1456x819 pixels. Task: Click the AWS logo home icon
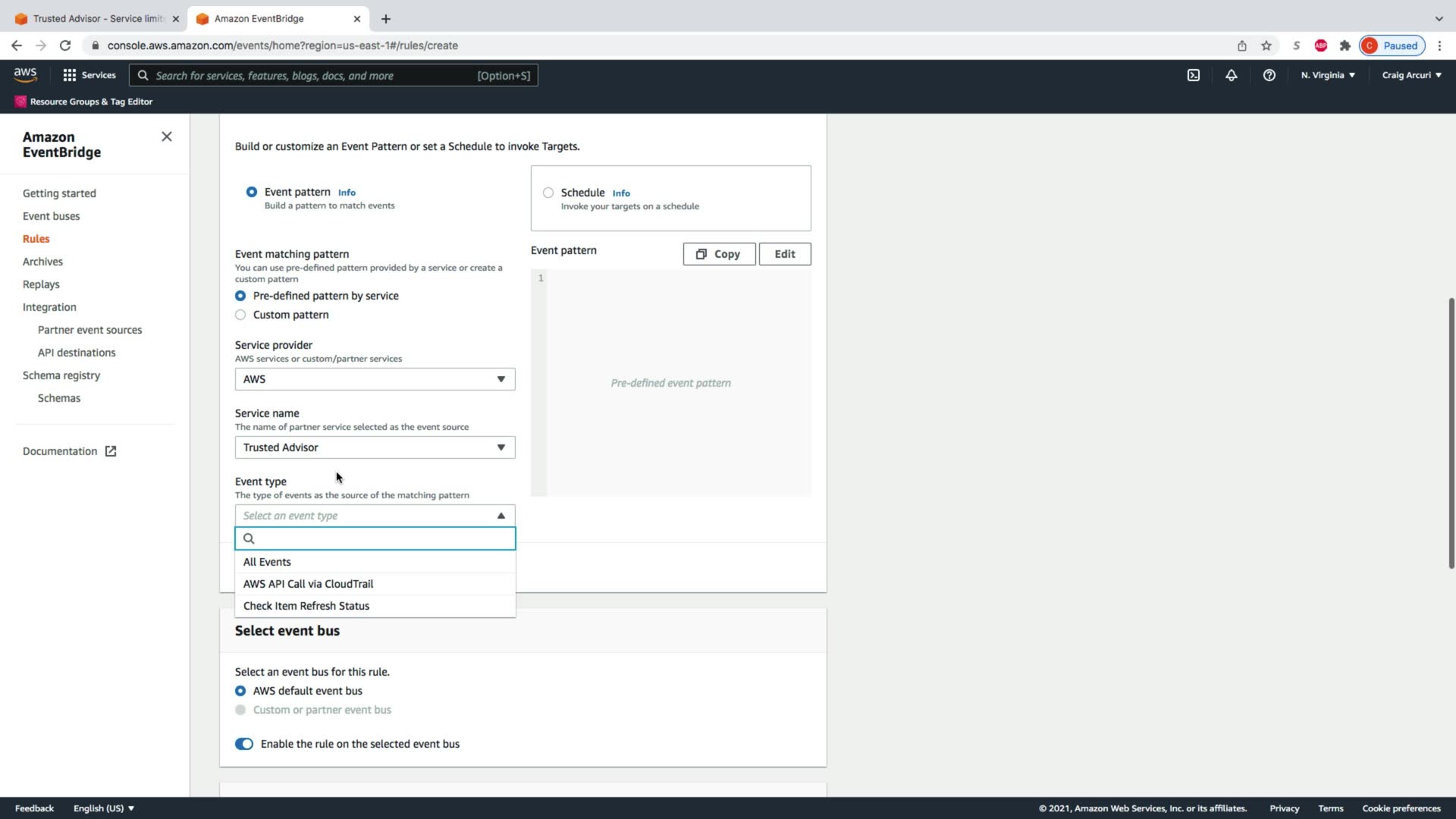(x=25, y=74)
